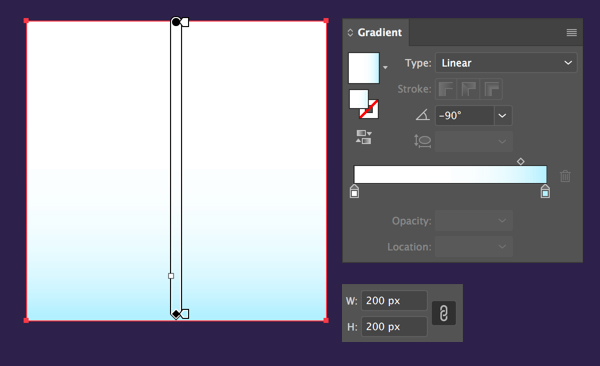Click the midpoint square on the annotator
Screen dimensions: 600x366
(171, 276)
